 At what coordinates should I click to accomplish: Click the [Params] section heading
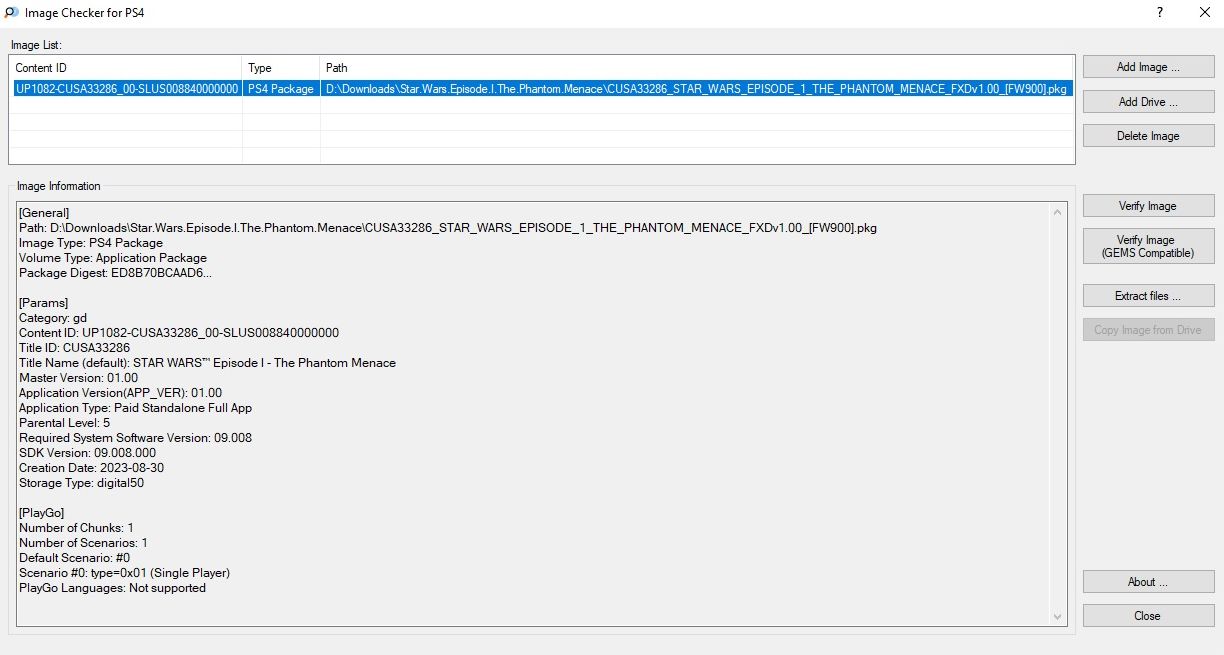point(43,302)
